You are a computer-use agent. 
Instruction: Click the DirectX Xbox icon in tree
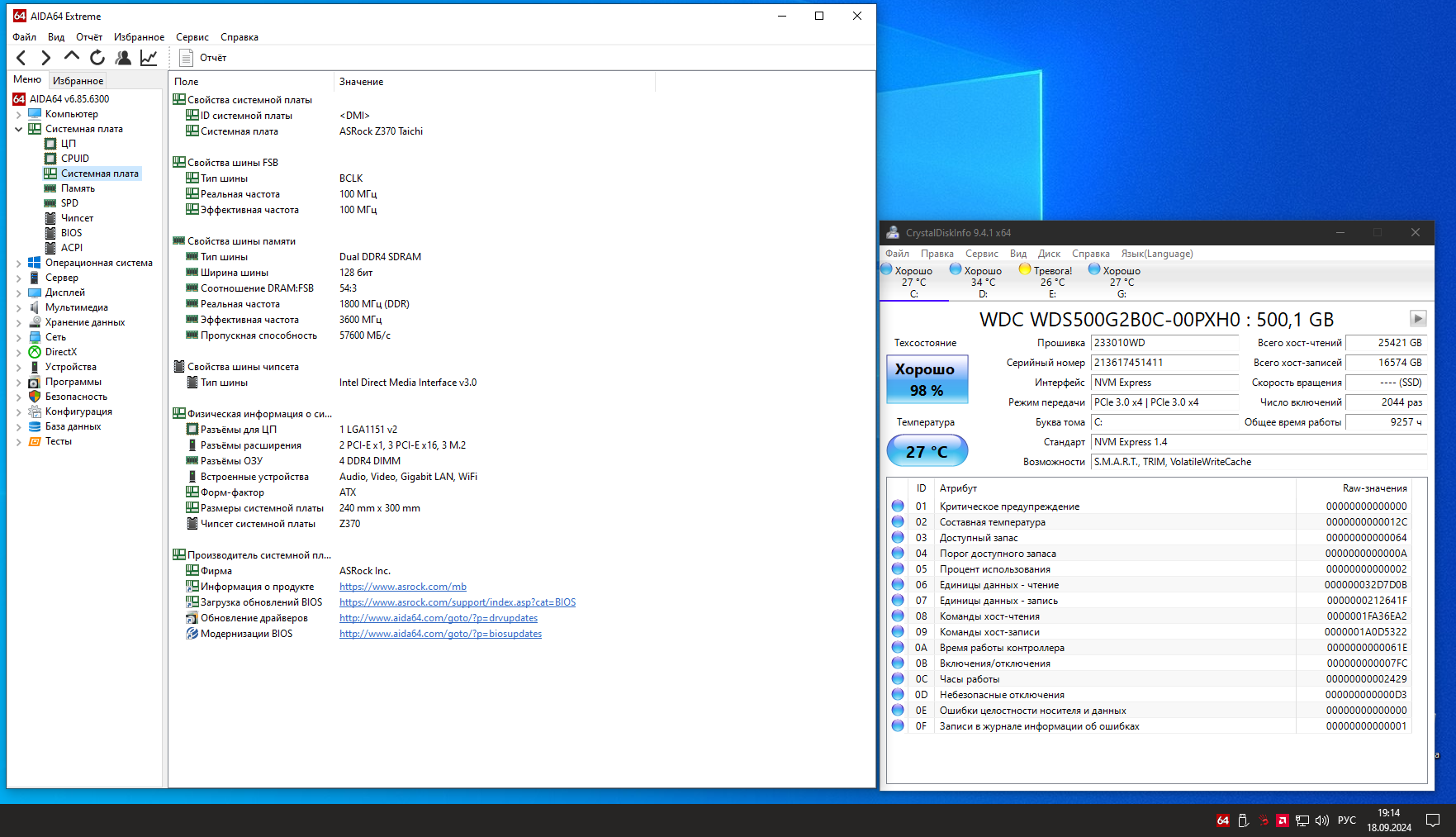[x=35, y=352]
